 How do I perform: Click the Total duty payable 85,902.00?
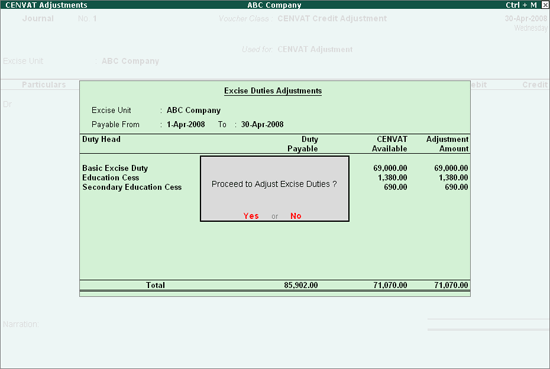(x=301, y=285)
